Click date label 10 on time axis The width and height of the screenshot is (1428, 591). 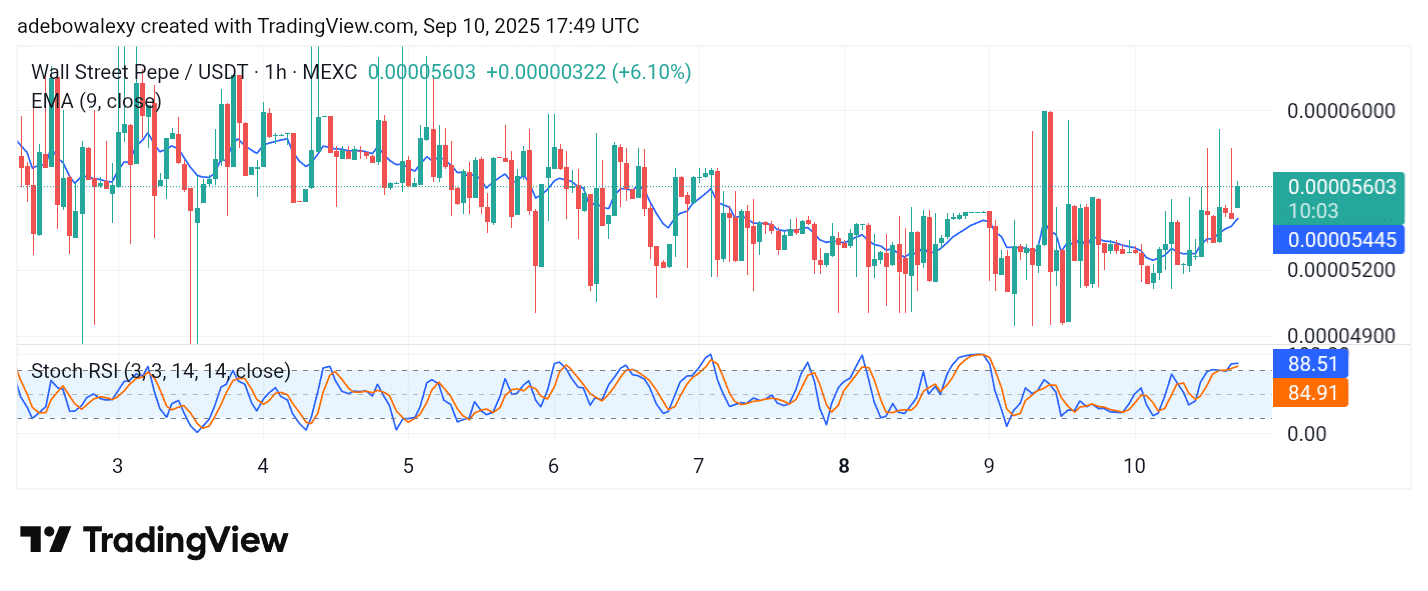click(1134, 466)
